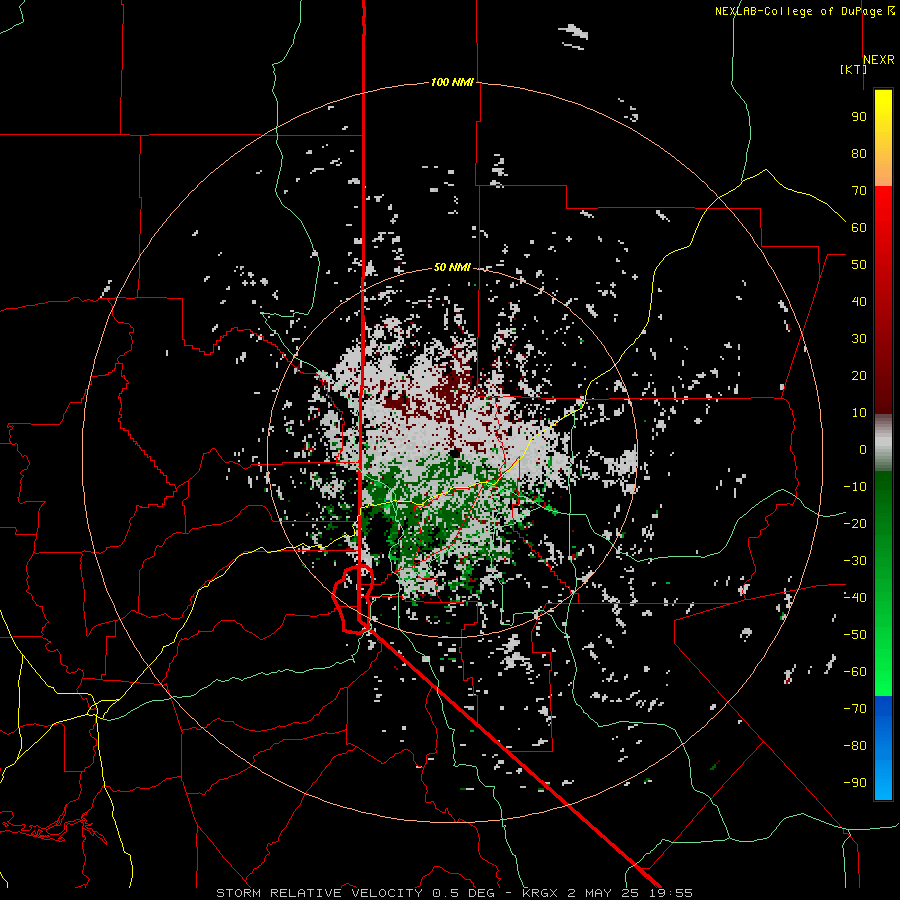This screenshot has height=900, width=900.
Task: Click the 30 value on the velocity scale
Action: click(859, 339)
